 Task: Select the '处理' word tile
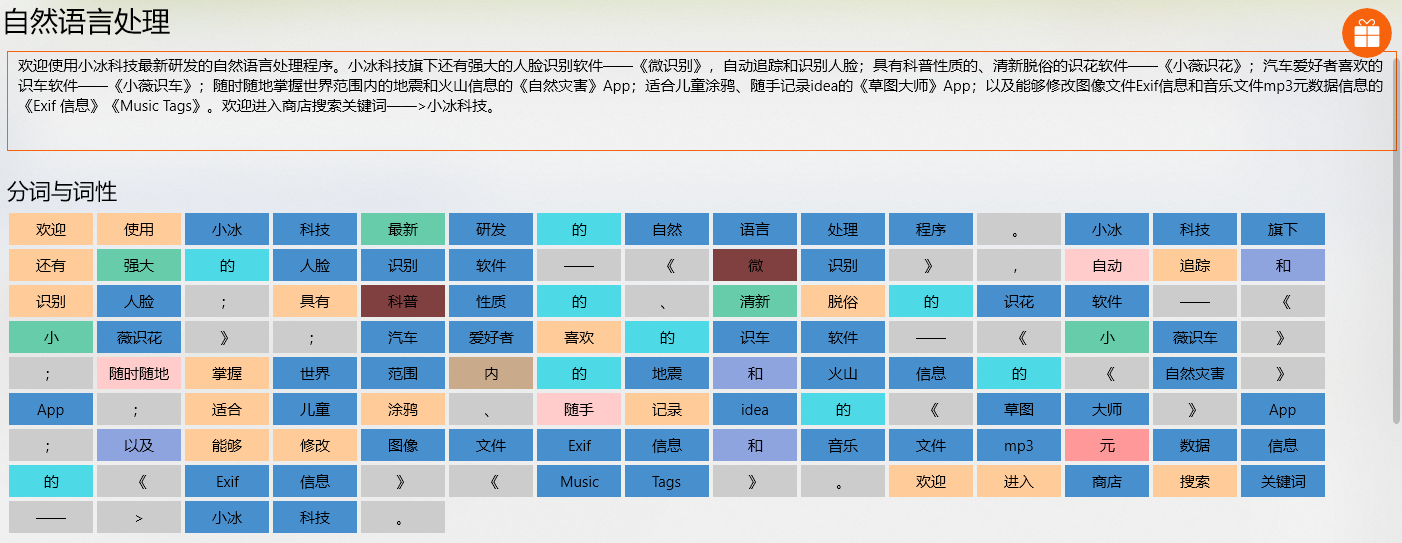[x=843, y=229]
